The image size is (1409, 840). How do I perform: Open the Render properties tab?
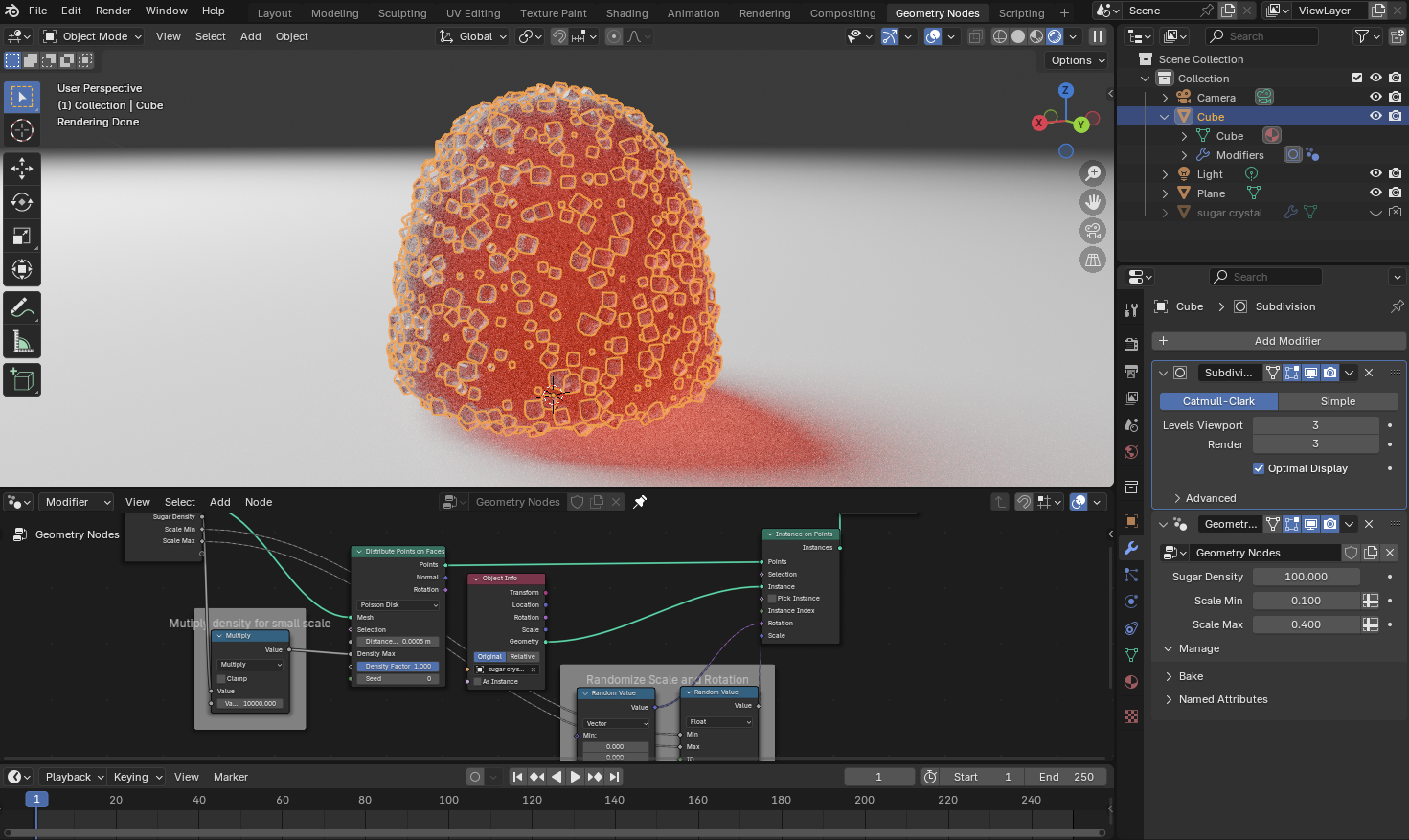coord(1131,344)
